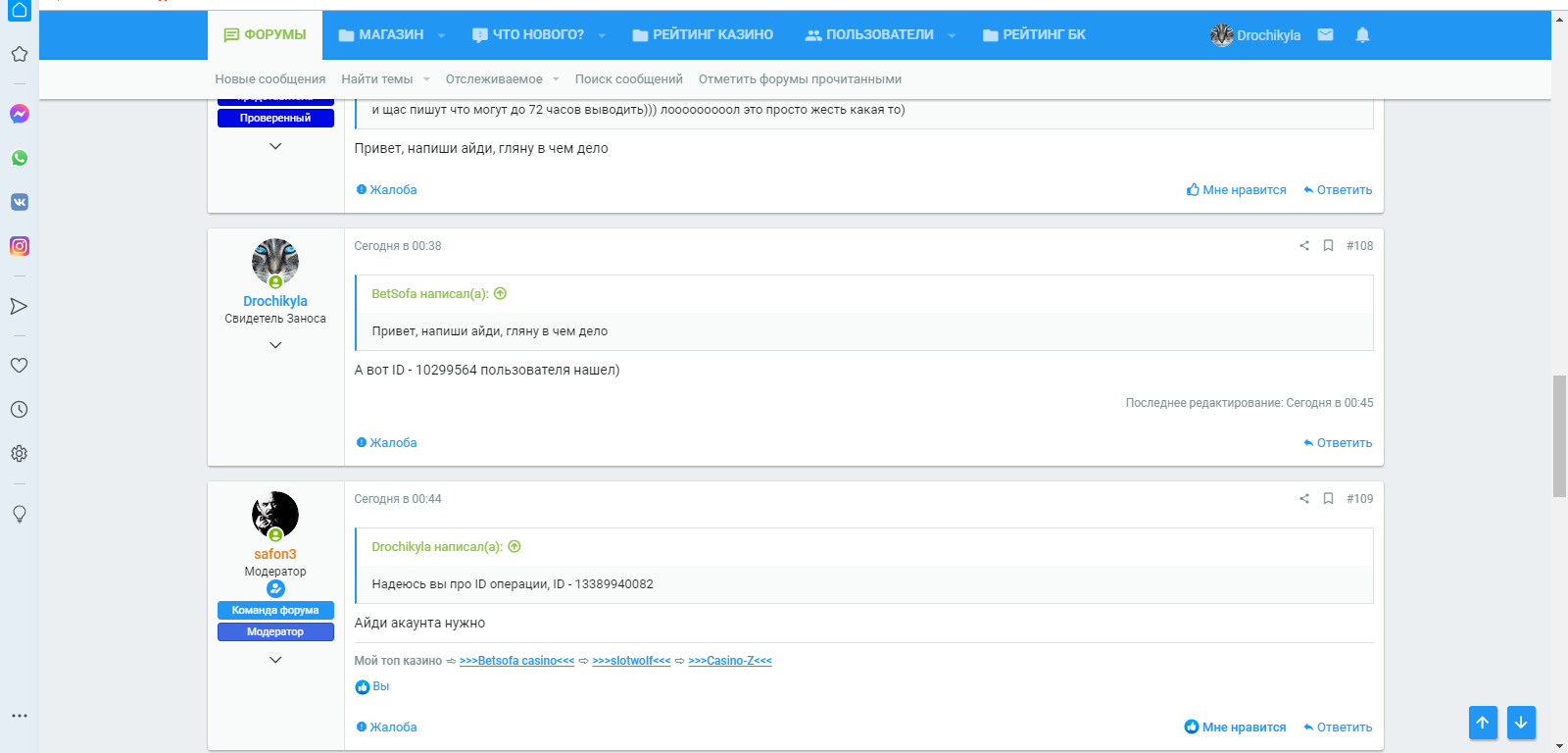Expand the ПОЛЬЗОВАТЕЛИ dropdown arrow
1568x753 pixels.
(952, 35)
